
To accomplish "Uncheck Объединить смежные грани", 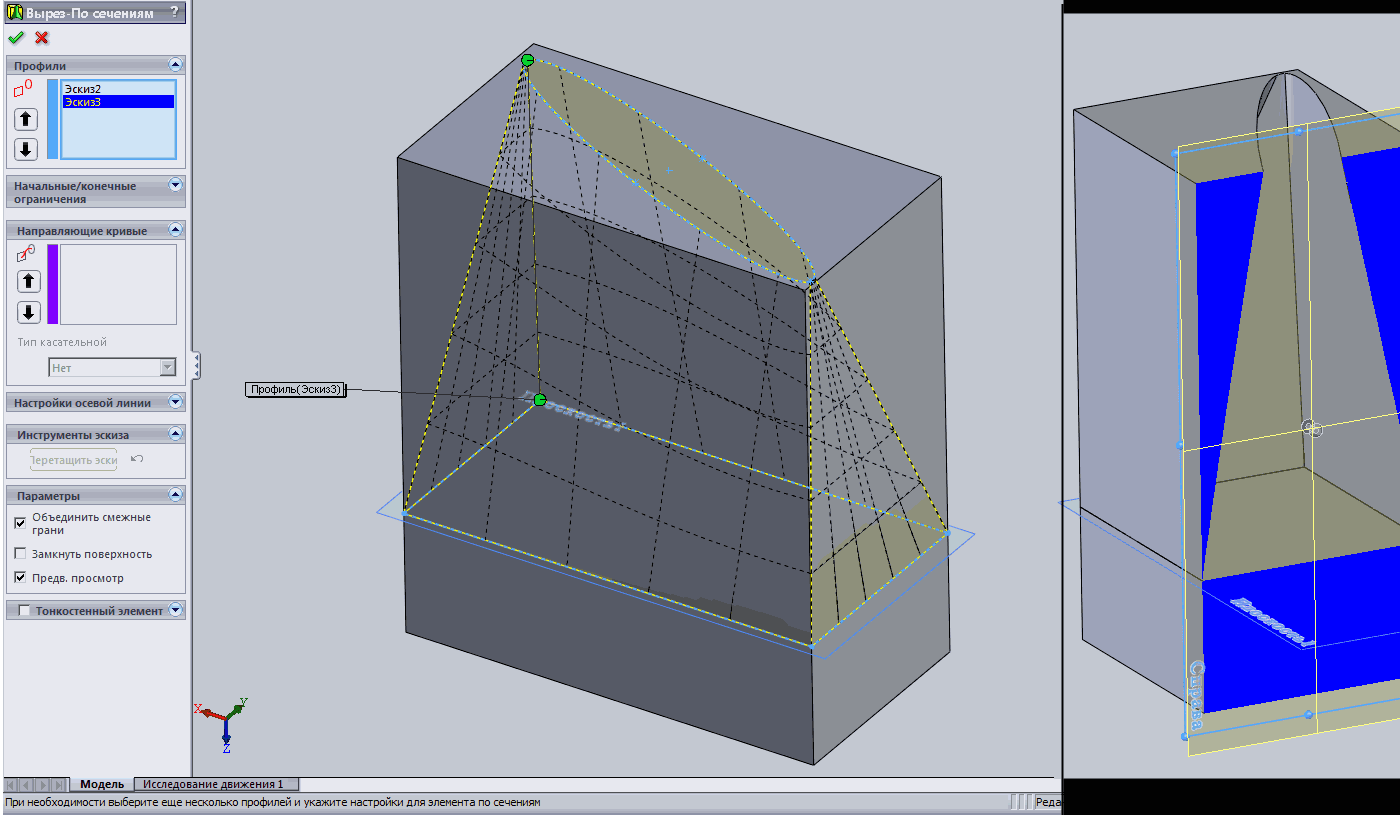I will tap(21, 523).
